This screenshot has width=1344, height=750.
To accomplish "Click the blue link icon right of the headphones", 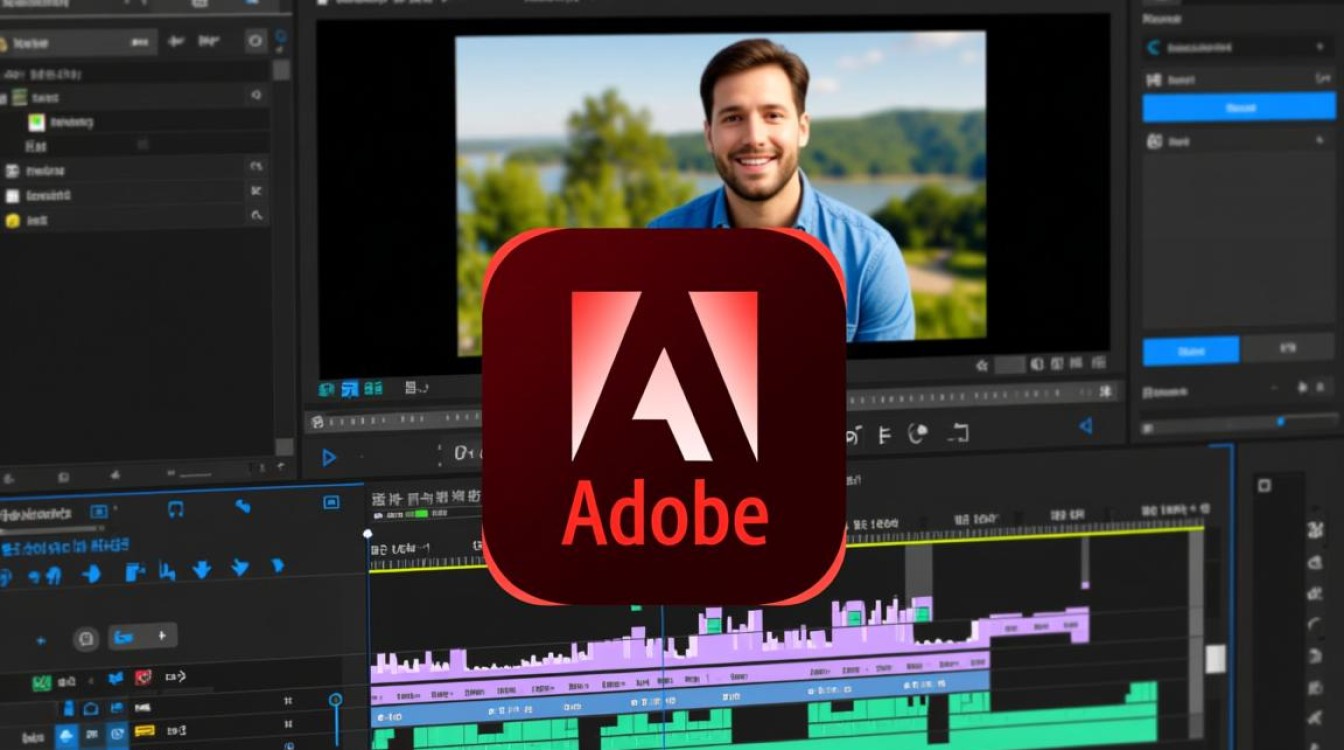I will (242, 506).
